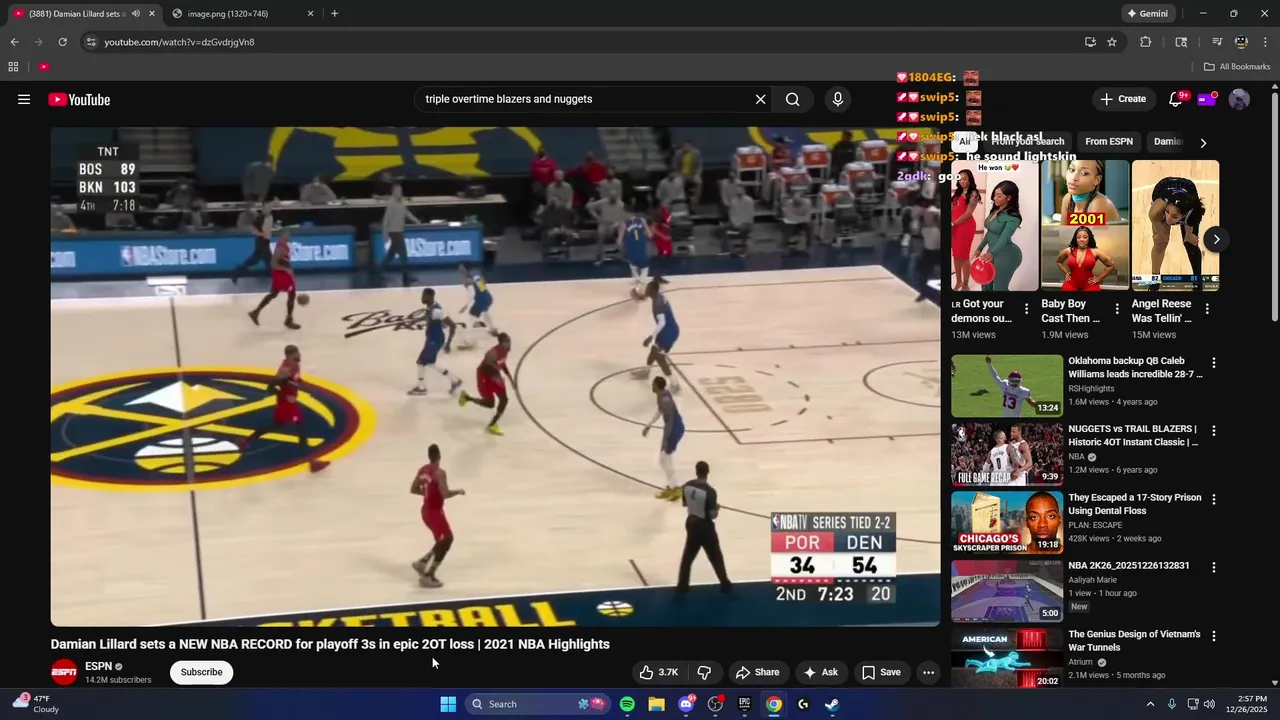Click the Chrome address bar URL

click(x=180, y=42)
